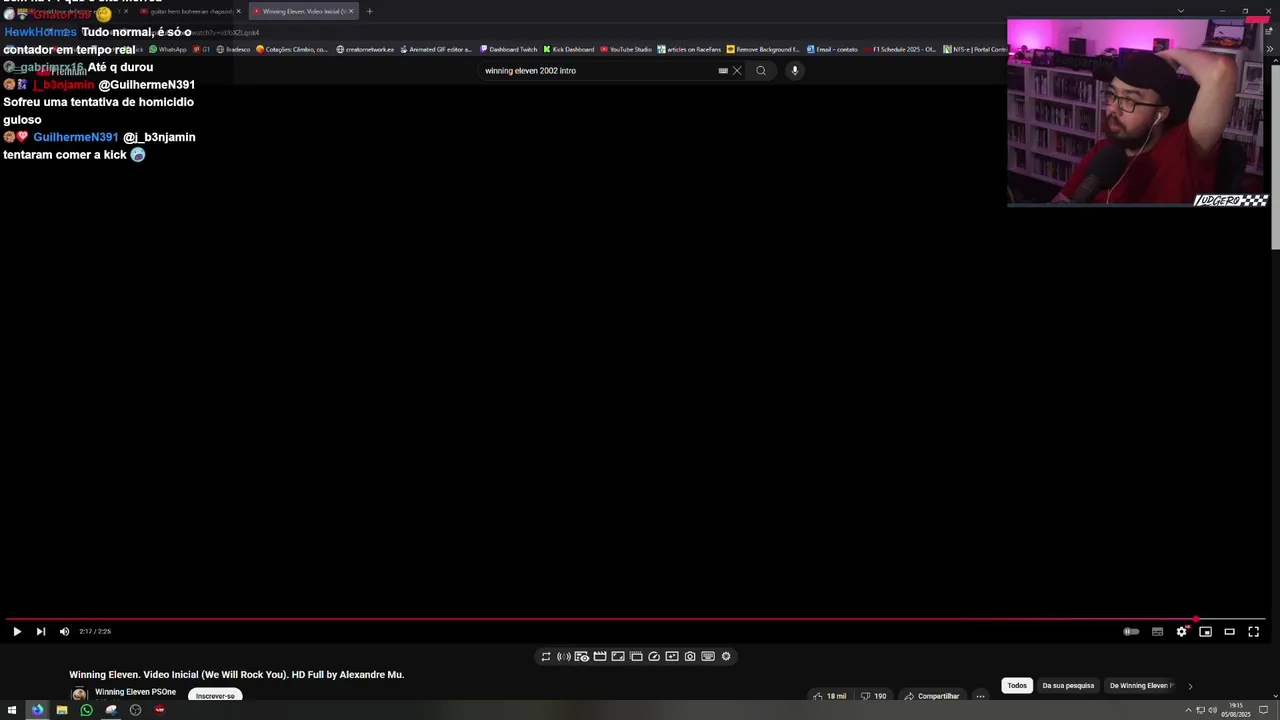Open player settings gear
The width and height of the screenshot is (1280, 720).
pos(1181,631)
